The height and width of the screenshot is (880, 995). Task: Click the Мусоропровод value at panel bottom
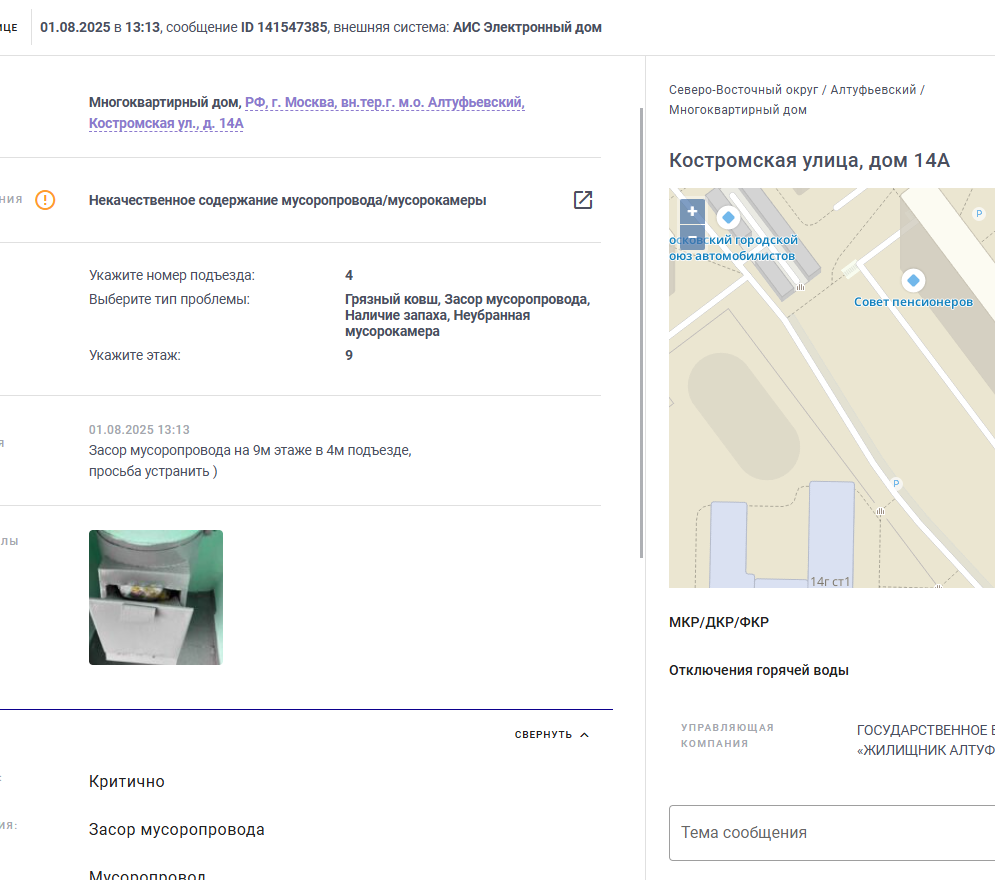(x=147, y=874)
